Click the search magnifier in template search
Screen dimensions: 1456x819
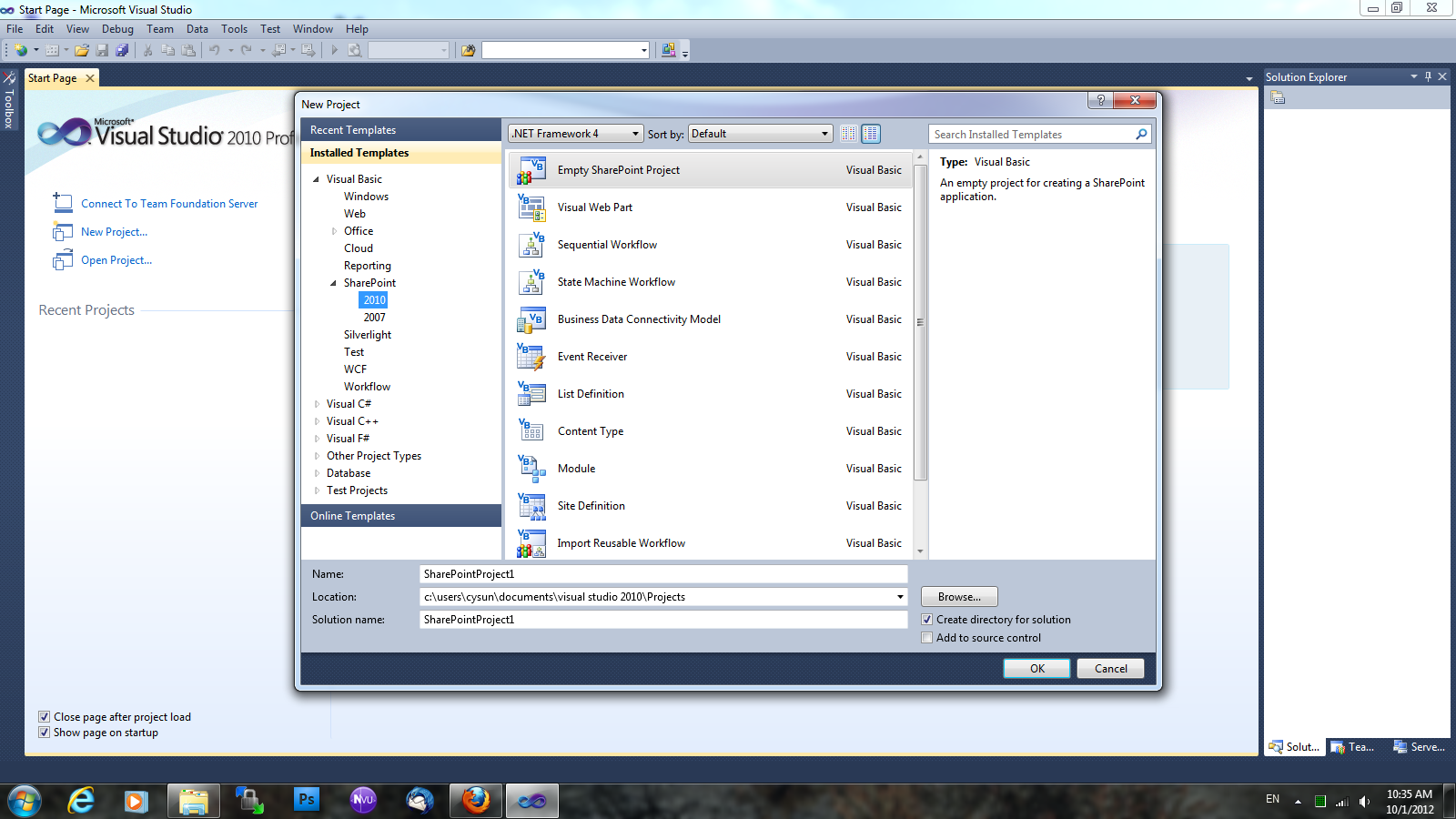point(1141,135)
